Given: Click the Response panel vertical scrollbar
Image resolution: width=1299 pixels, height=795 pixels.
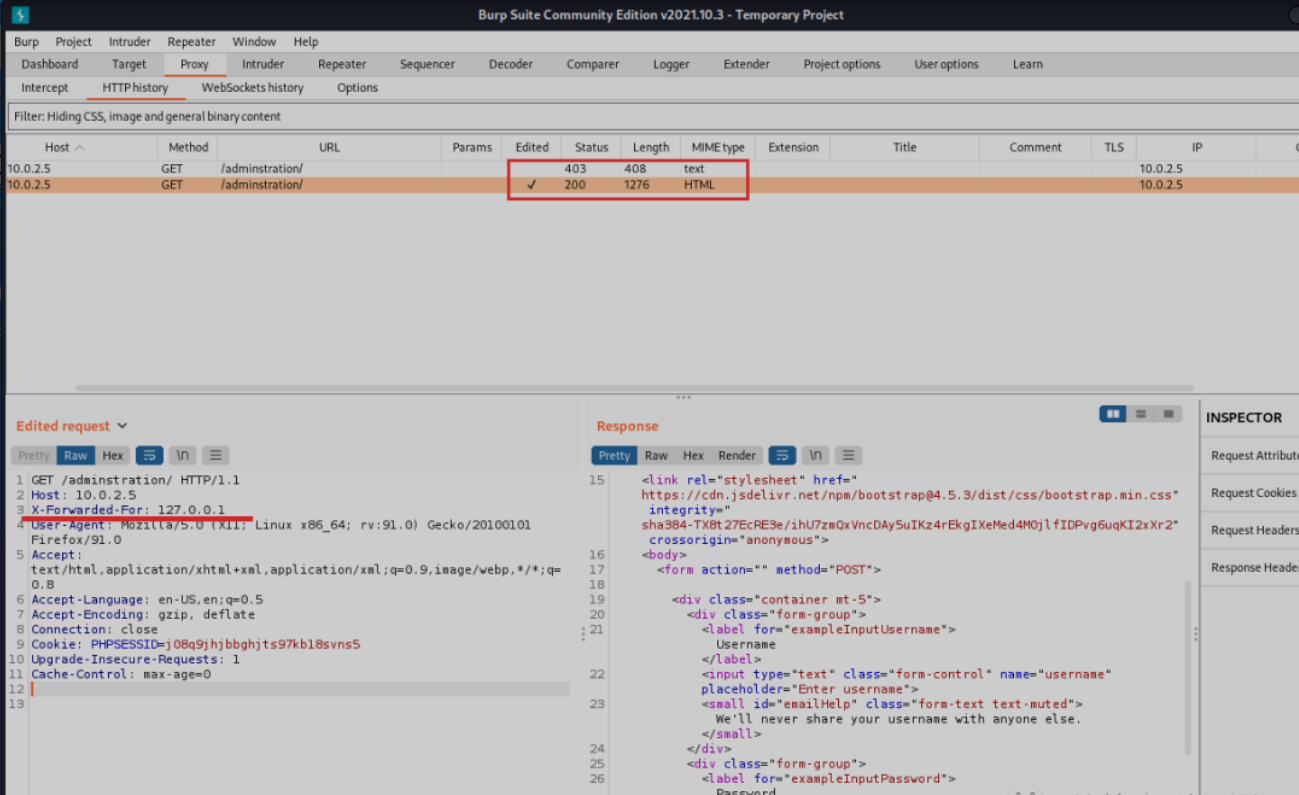Looking at the screenshot, I should point(1187,669).
